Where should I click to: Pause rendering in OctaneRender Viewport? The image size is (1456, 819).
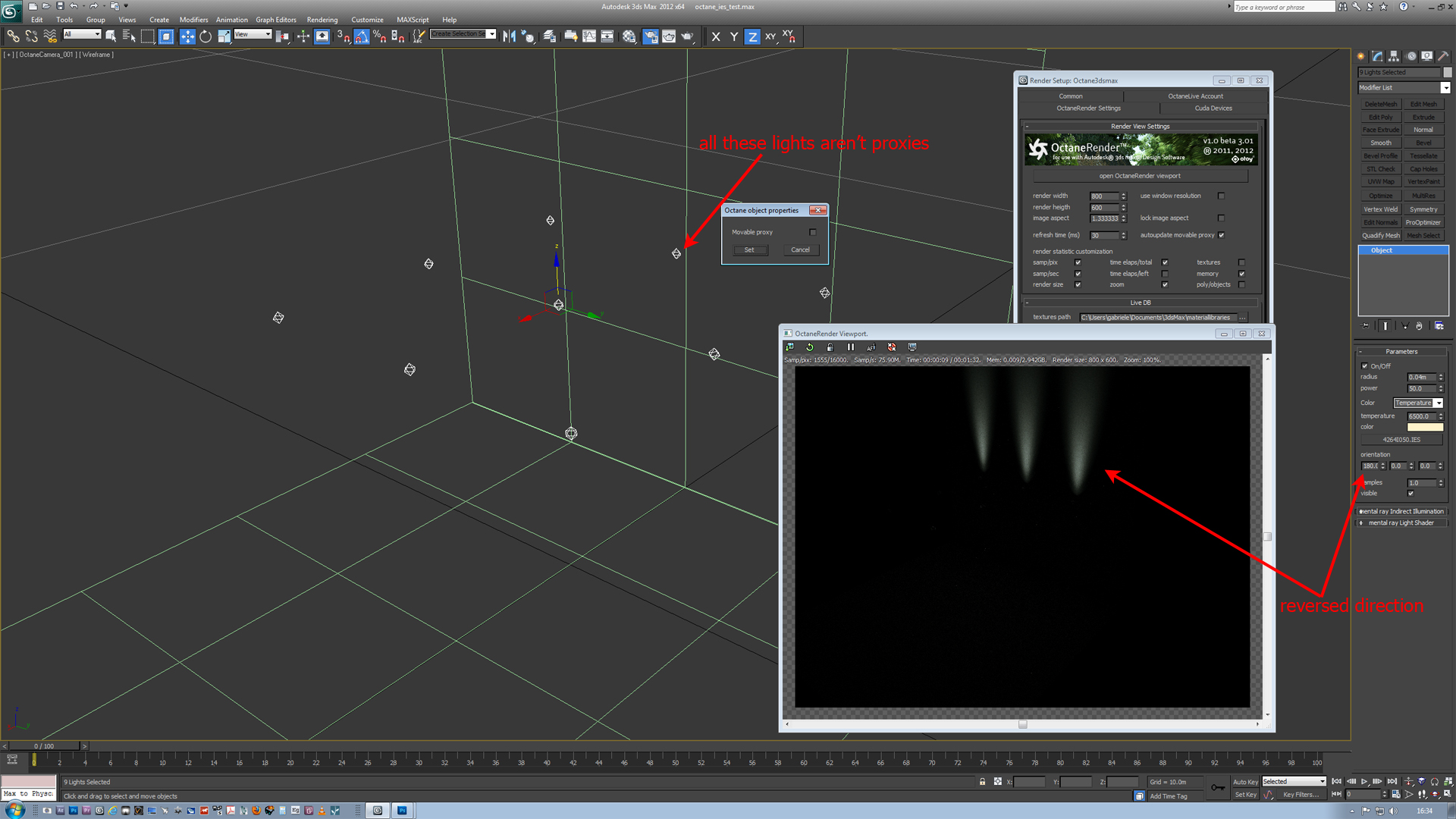pyautogui.click(x=851, y=347)
